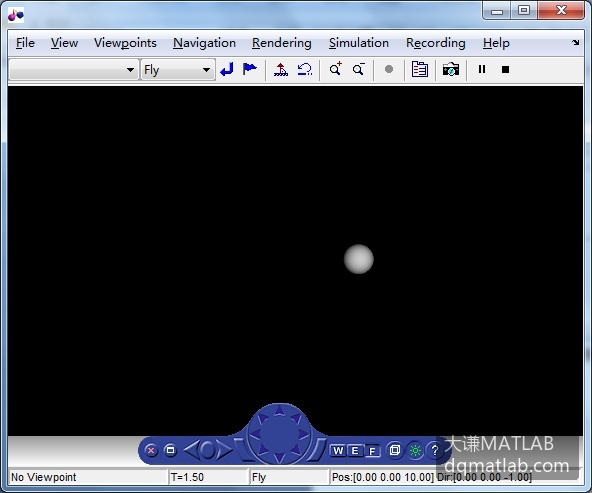Screen dimensions: 592x493
Task: Maximize the viewer window
Action: (x=524, y=11)
